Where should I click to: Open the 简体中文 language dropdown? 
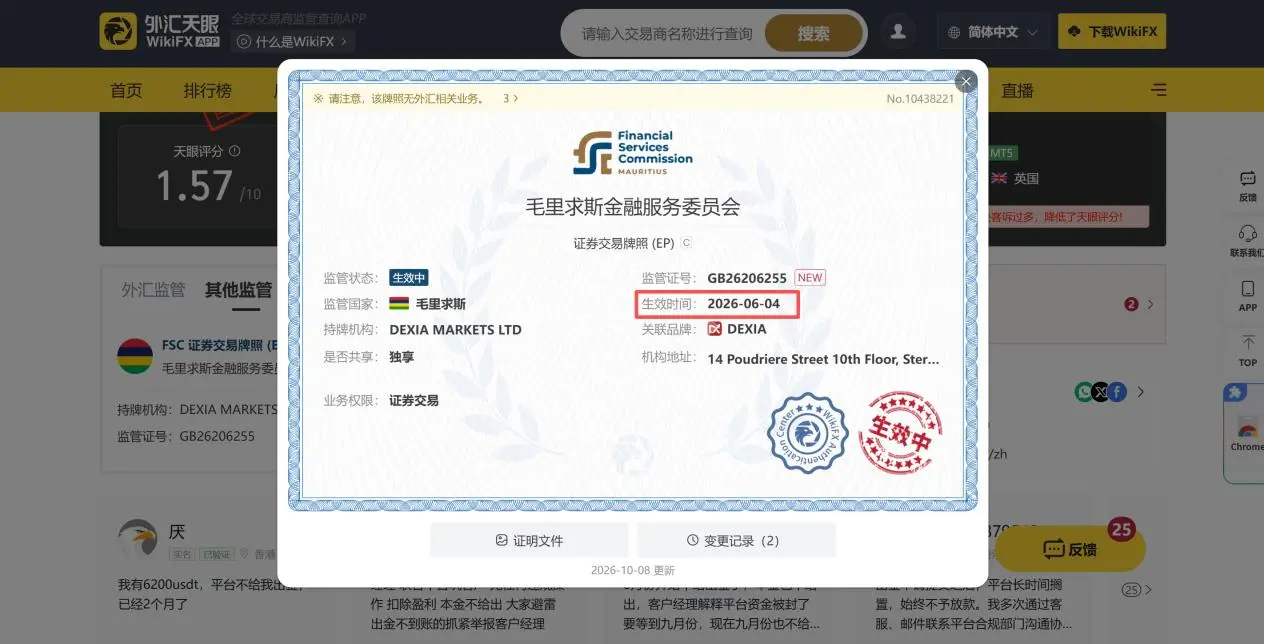(x=993, y=32)
